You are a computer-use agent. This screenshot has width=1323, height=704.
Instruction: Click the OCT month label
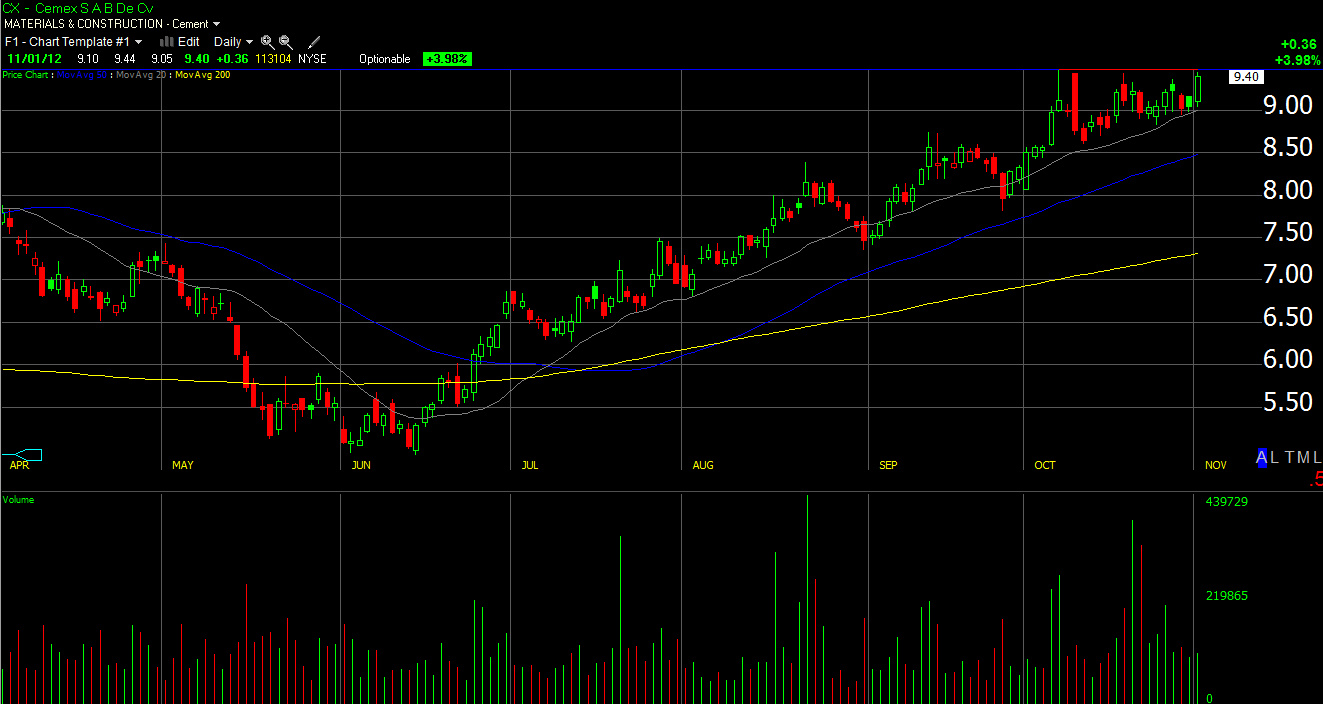[1045, 466]
